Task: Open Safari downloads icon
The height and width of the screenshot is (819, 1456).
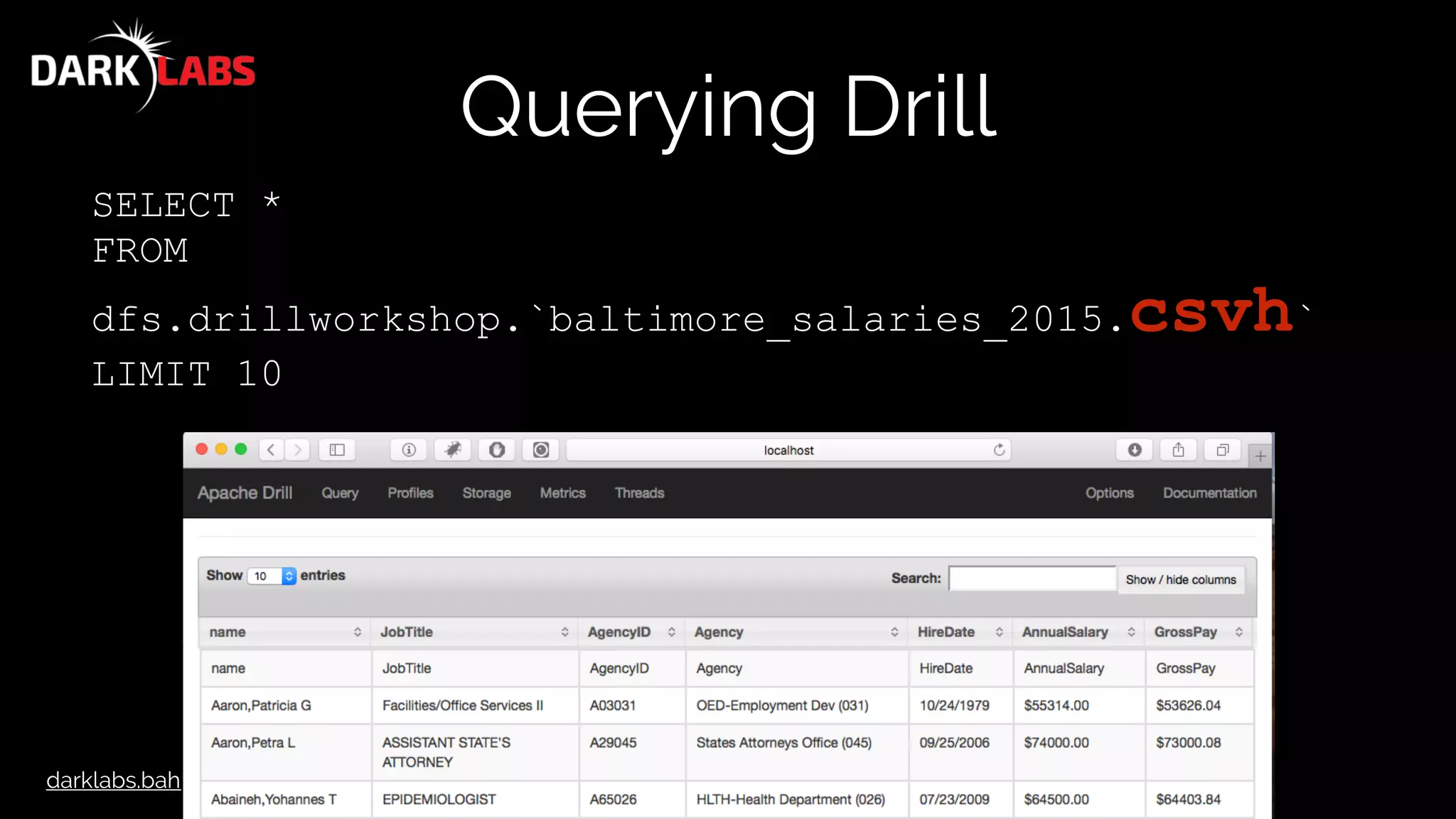Action: click(x=1135, y=450)
